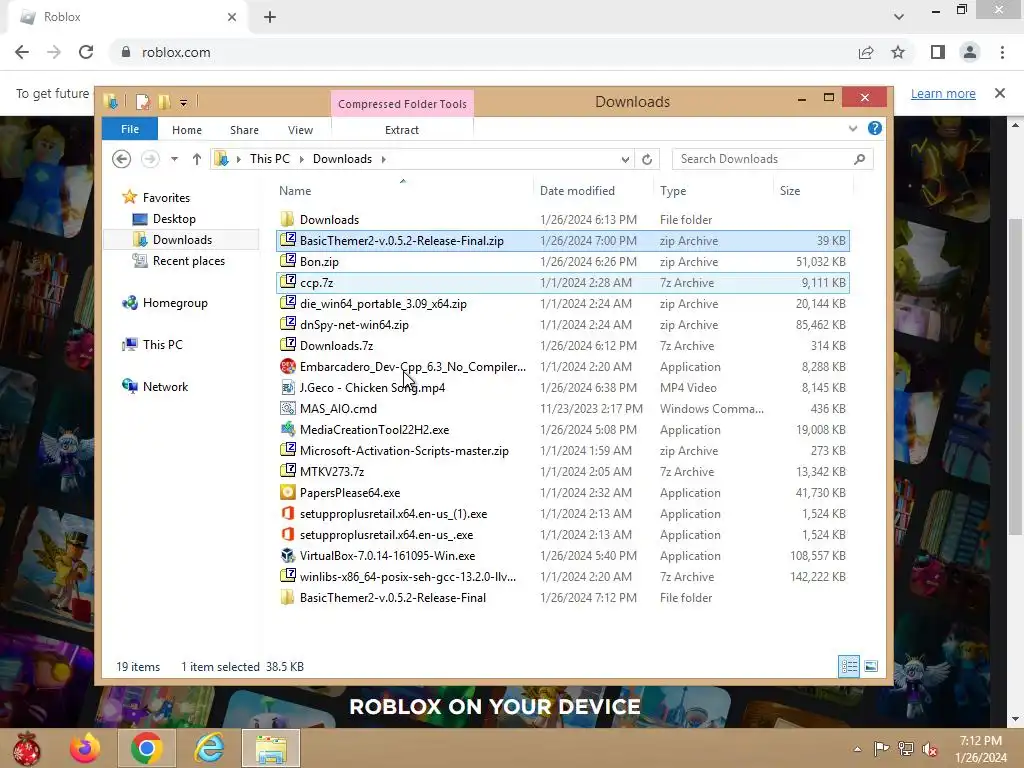Screen dimensions: 1024x768
Task: Go up one folder level
Action: 197,159
